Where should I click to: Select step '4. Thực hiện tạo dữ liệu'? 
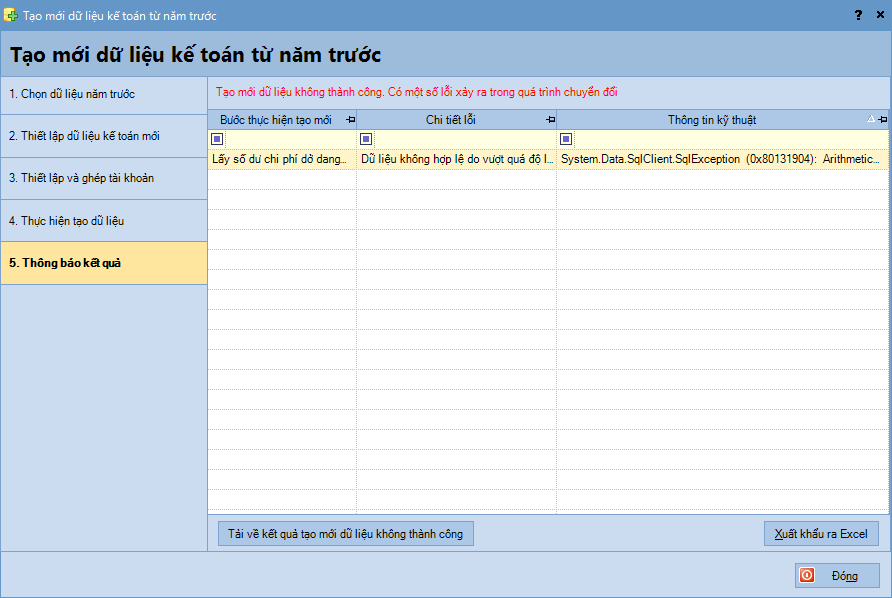pos(104,221)
